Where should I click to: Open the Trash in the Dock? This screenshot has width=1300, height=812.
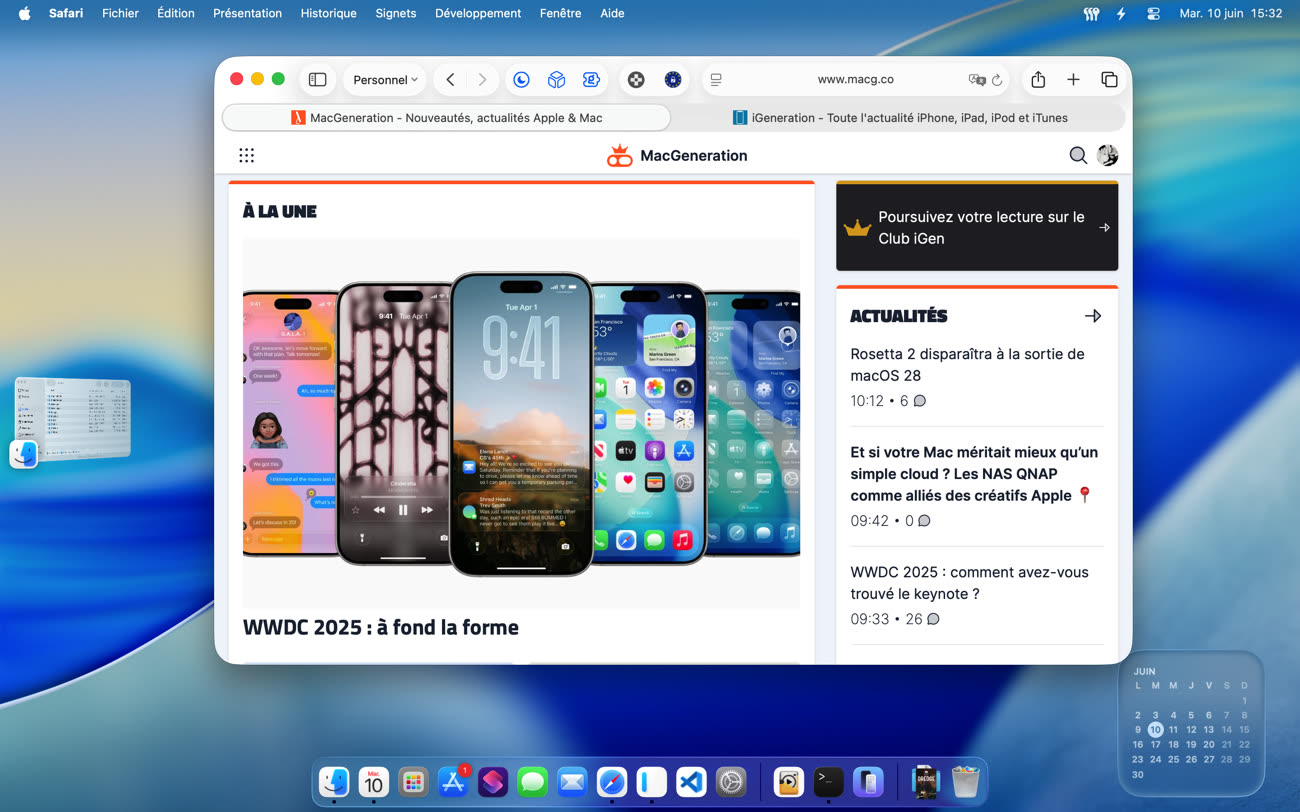[965, 782]
